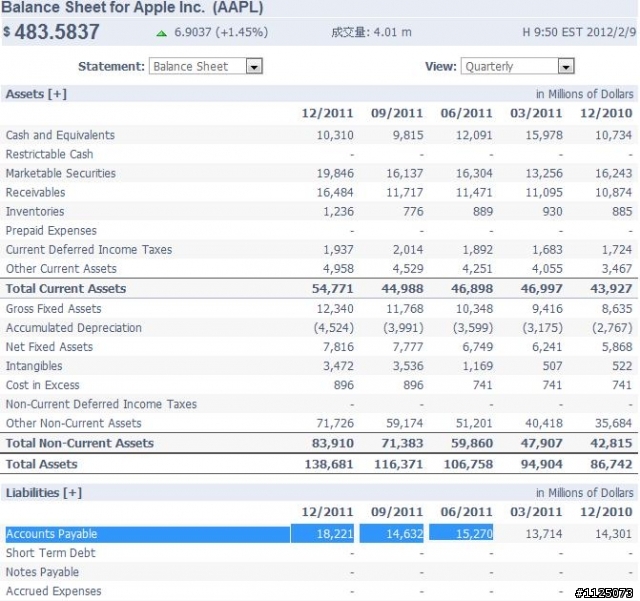
Task: Click Inventories value 1,236
Action: pyautogui.click(x=338, y=211)
